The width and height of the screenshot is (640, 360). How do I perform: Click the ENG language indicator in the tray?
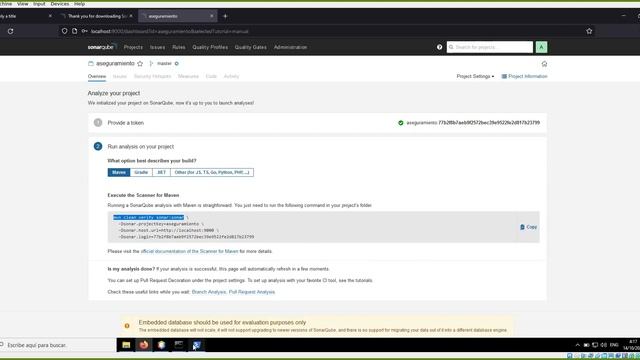tap(613, 345)
